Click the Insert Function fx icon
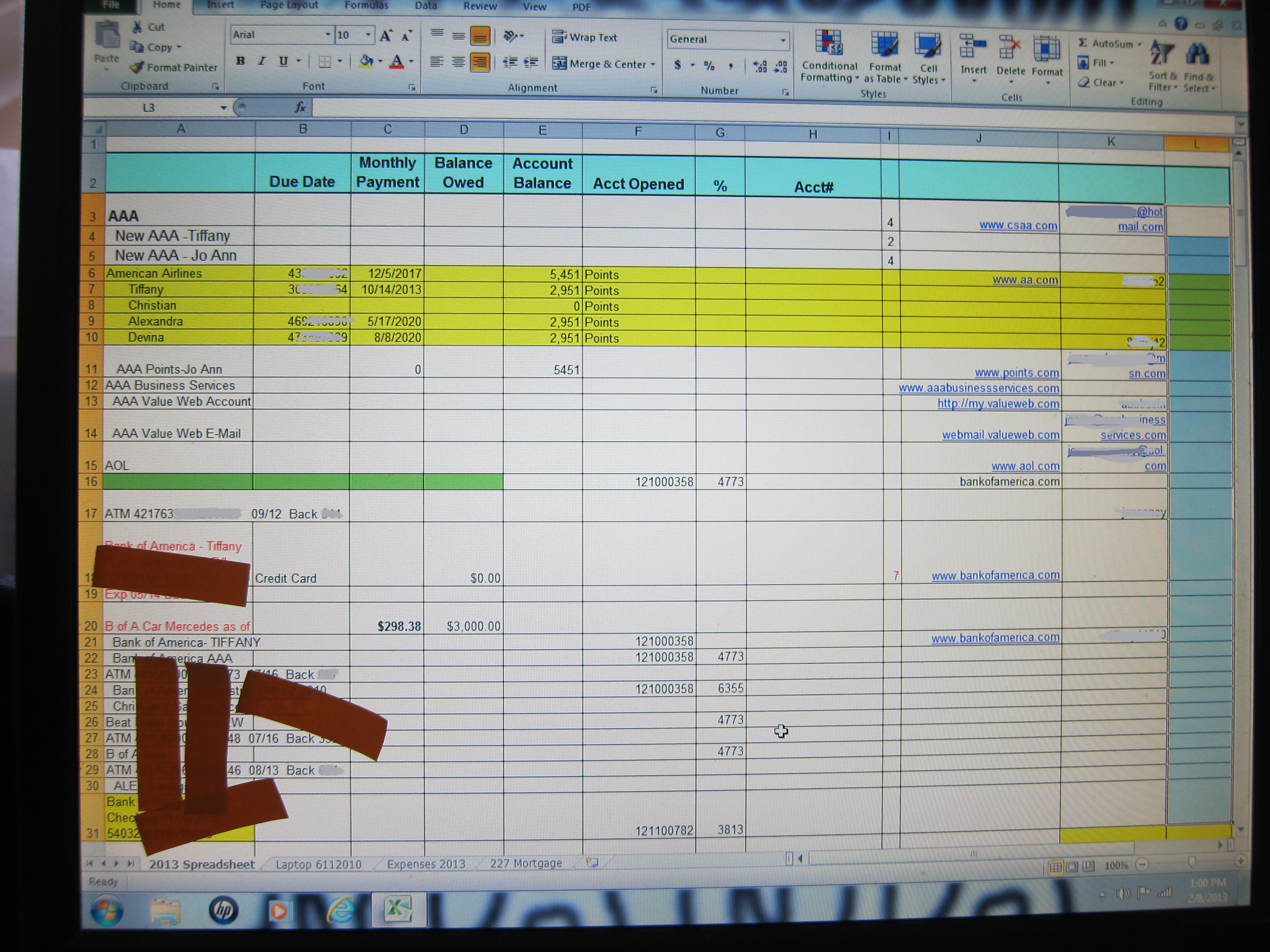 click(x=300, y=107)
